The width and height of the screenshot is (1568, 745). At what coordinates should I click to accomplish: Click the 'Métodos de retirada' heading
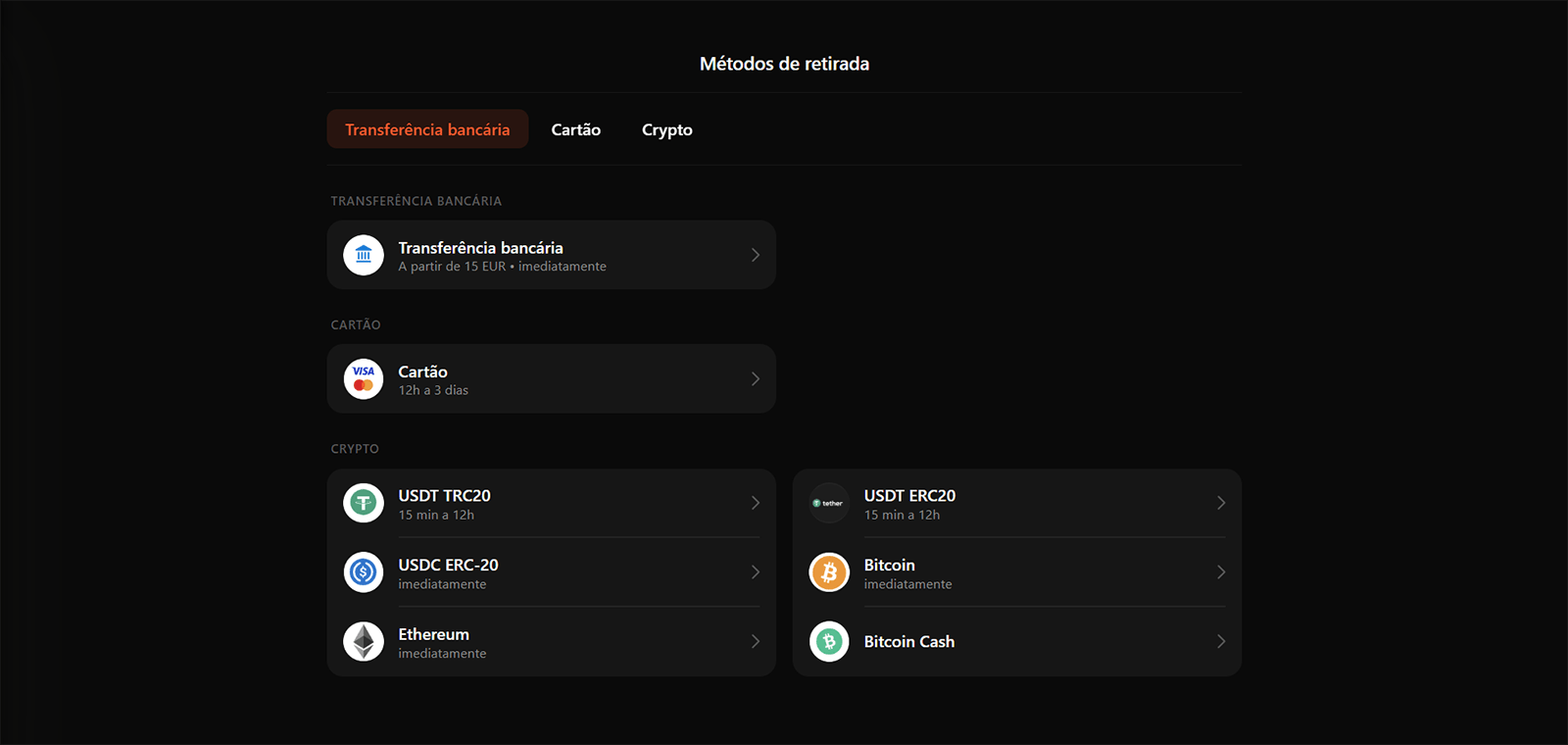784,64
